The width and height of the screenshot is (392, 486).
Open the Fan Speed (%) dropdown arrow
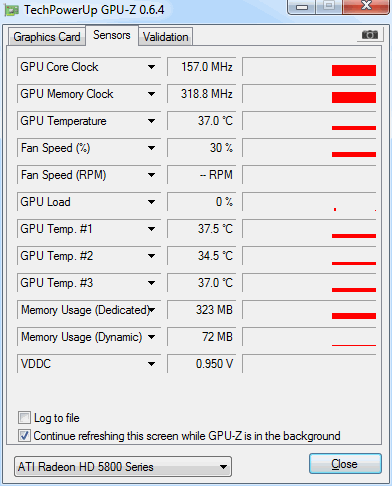151,148
